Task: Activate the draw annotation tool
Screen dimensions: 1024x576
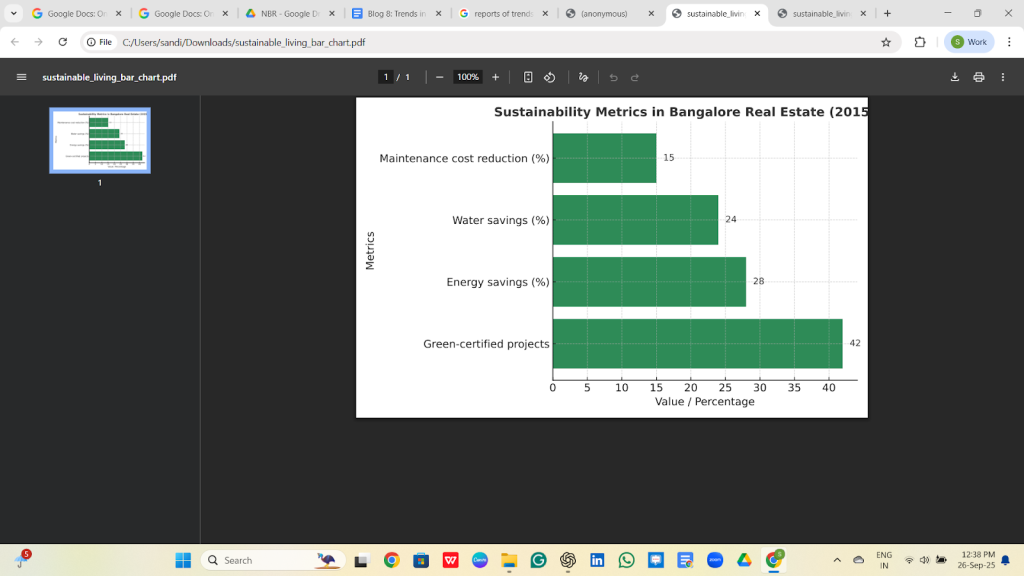Action: coord(583,77)
